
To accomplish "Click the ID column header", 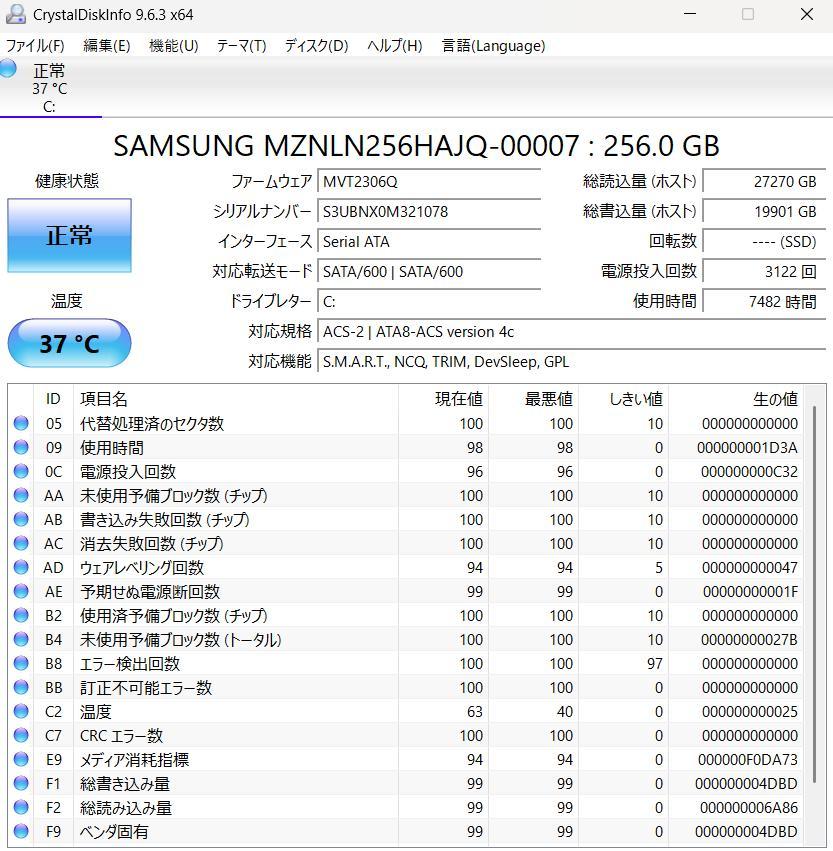I will (53, 399).
